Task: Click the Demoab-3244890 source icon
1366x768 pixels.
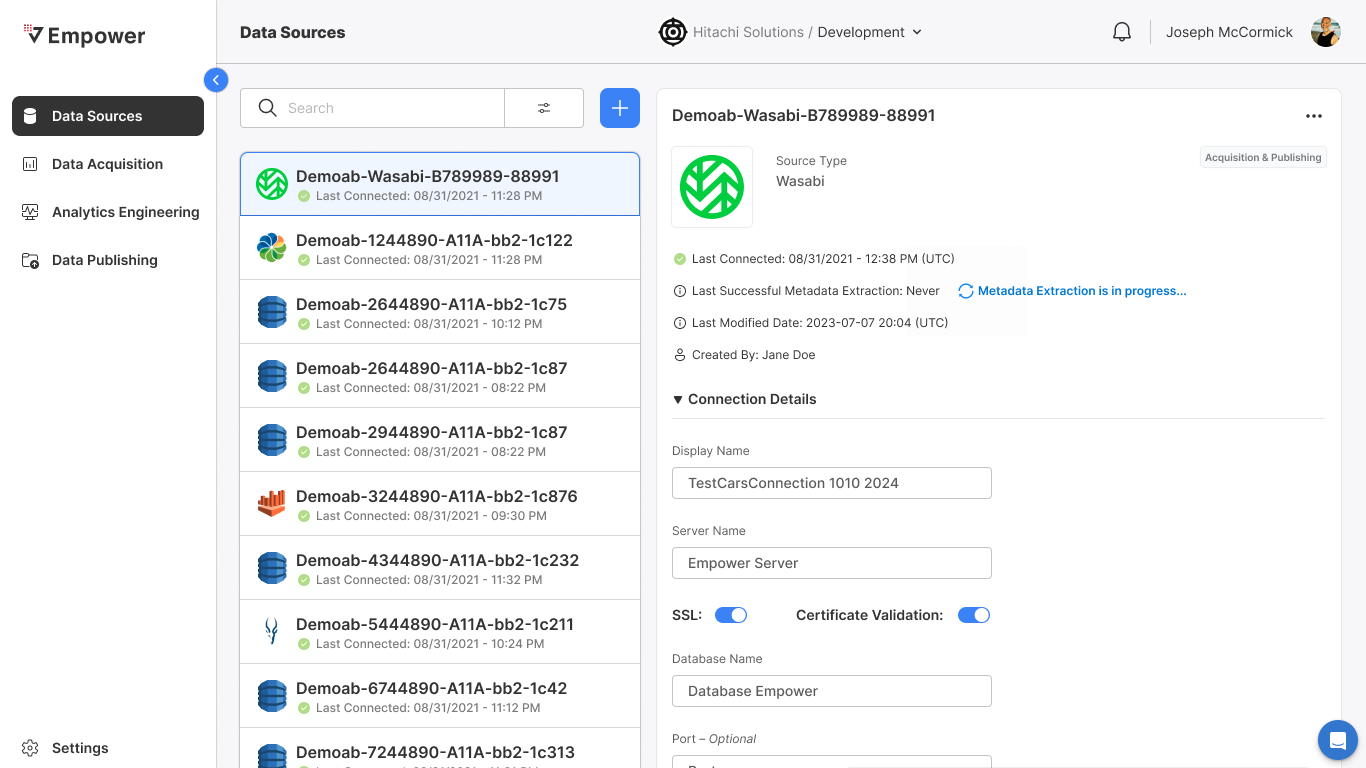Action: (x=272, y=504)
